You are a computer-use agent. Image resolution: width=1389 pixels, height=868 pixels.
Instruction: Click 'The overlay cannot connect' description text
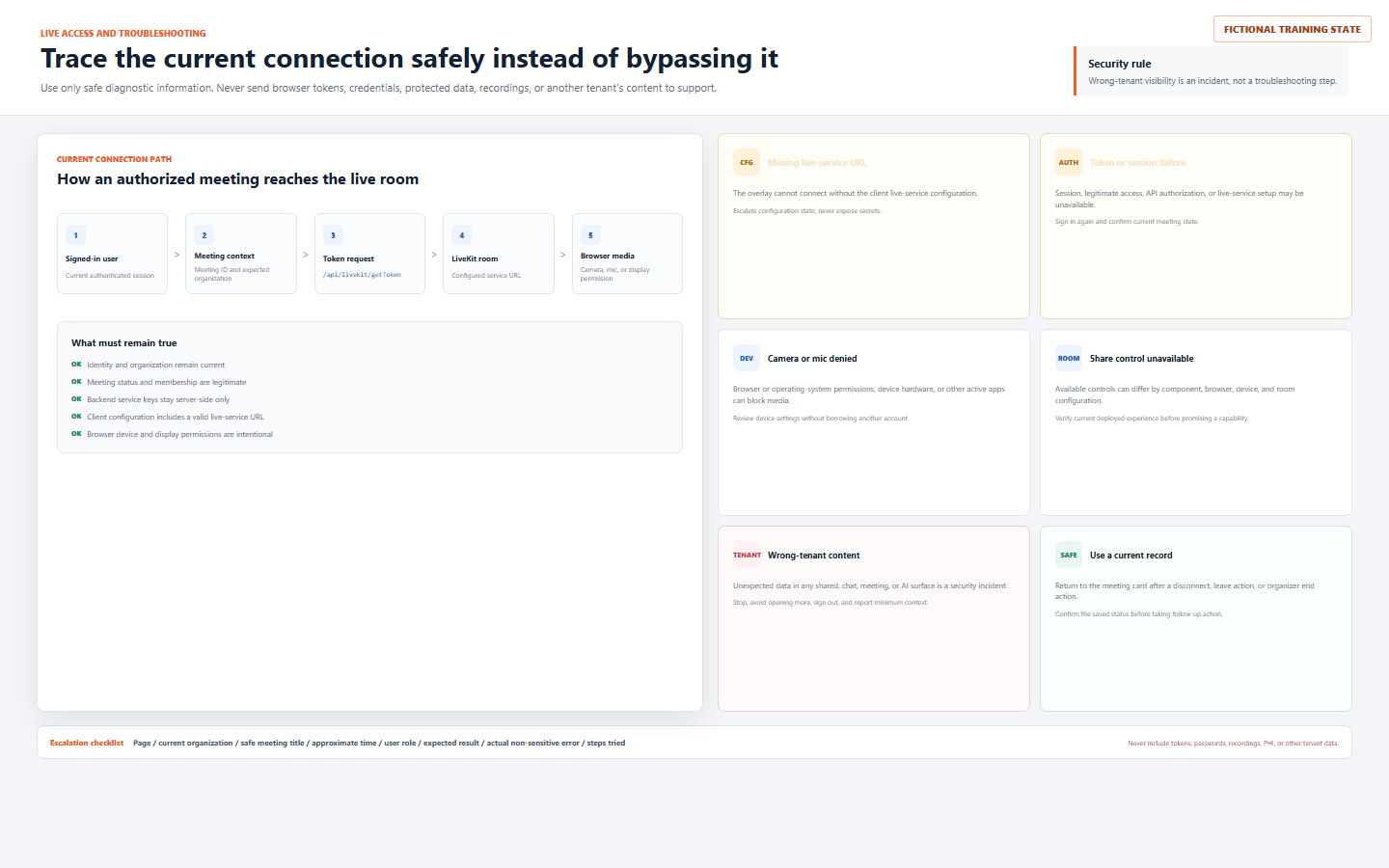click(856, 194)
